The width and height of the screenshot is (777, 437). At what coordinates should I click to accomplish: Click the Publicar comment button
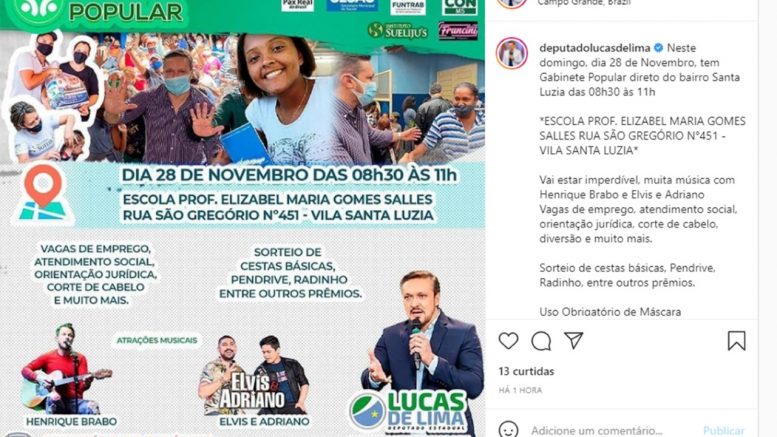click(723, 431)
